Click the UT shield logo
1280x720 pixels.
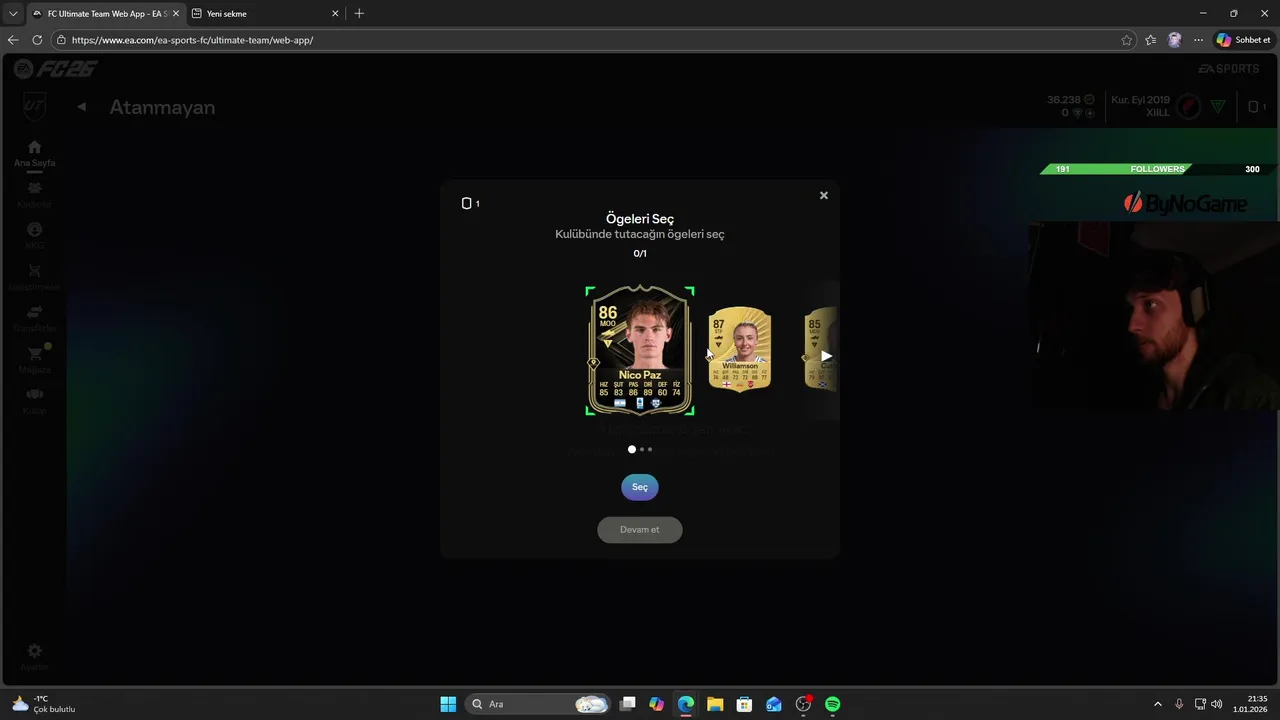tap(34, 106)
